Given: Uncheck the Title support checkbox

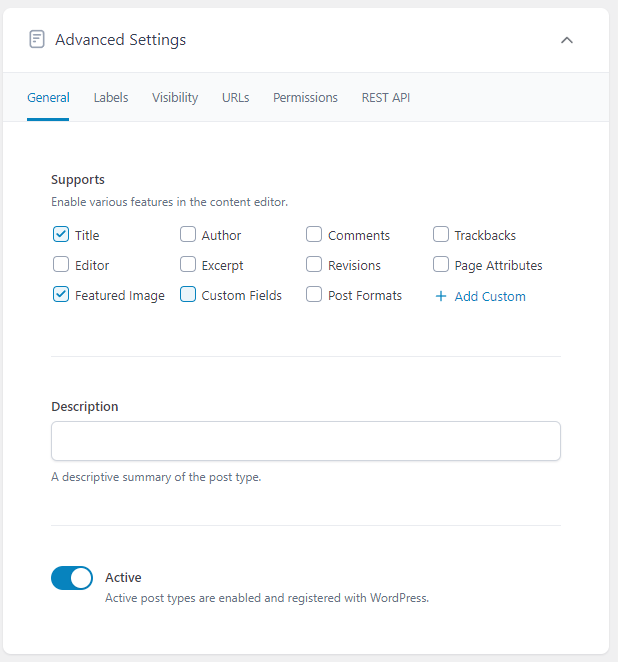Looking at the screenshot, I should pyautogui.click(x=61, y=235).
